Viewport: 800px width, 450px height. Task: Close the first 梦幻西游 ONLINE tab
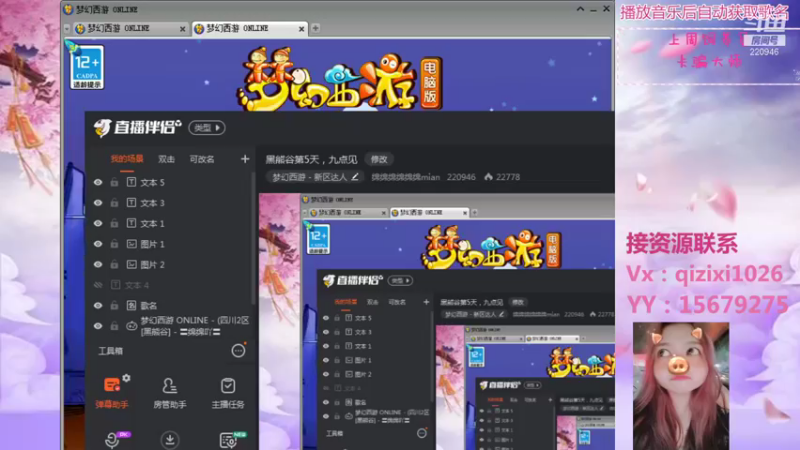point(182,29)
